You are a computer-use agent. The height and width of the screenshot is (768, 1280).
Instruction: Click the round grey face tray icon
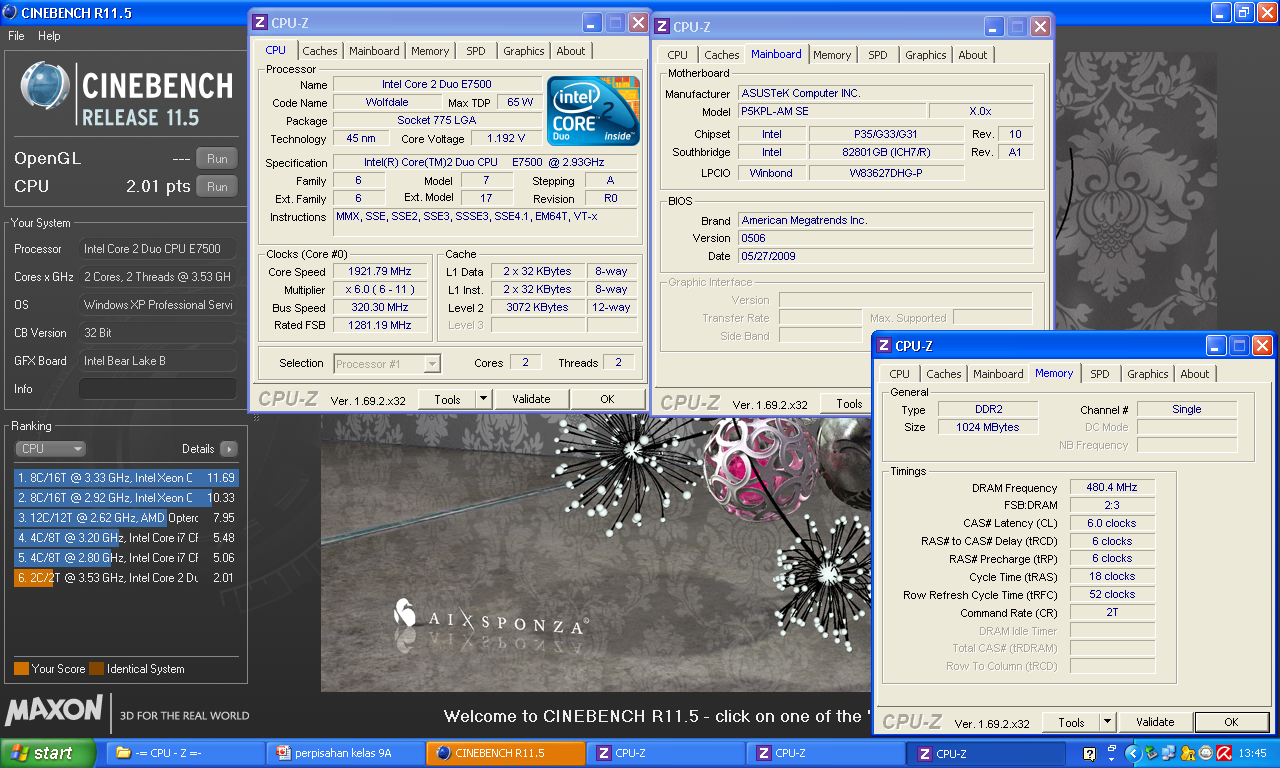pyautogui.click(x=1206, y=753)
